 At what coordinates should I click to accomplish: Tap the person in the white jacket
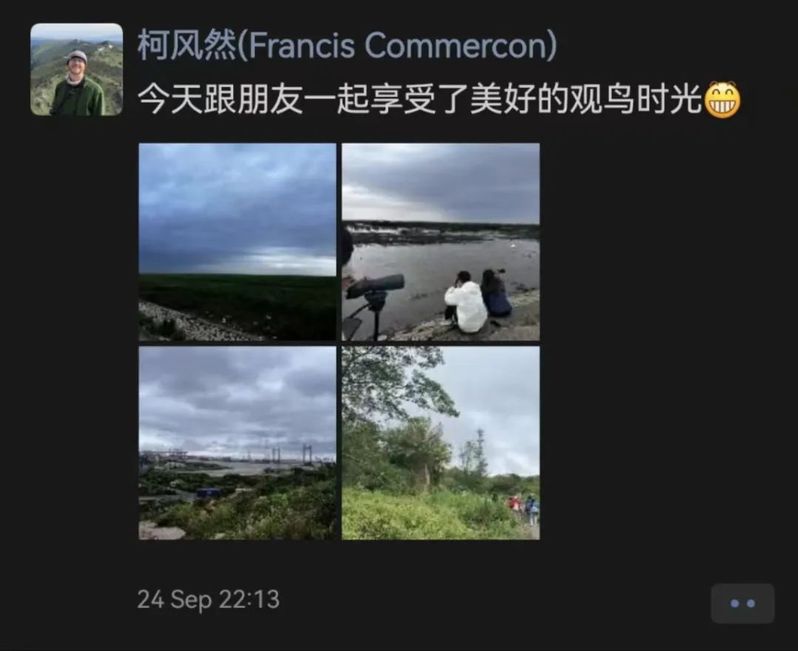coord(465,302)
